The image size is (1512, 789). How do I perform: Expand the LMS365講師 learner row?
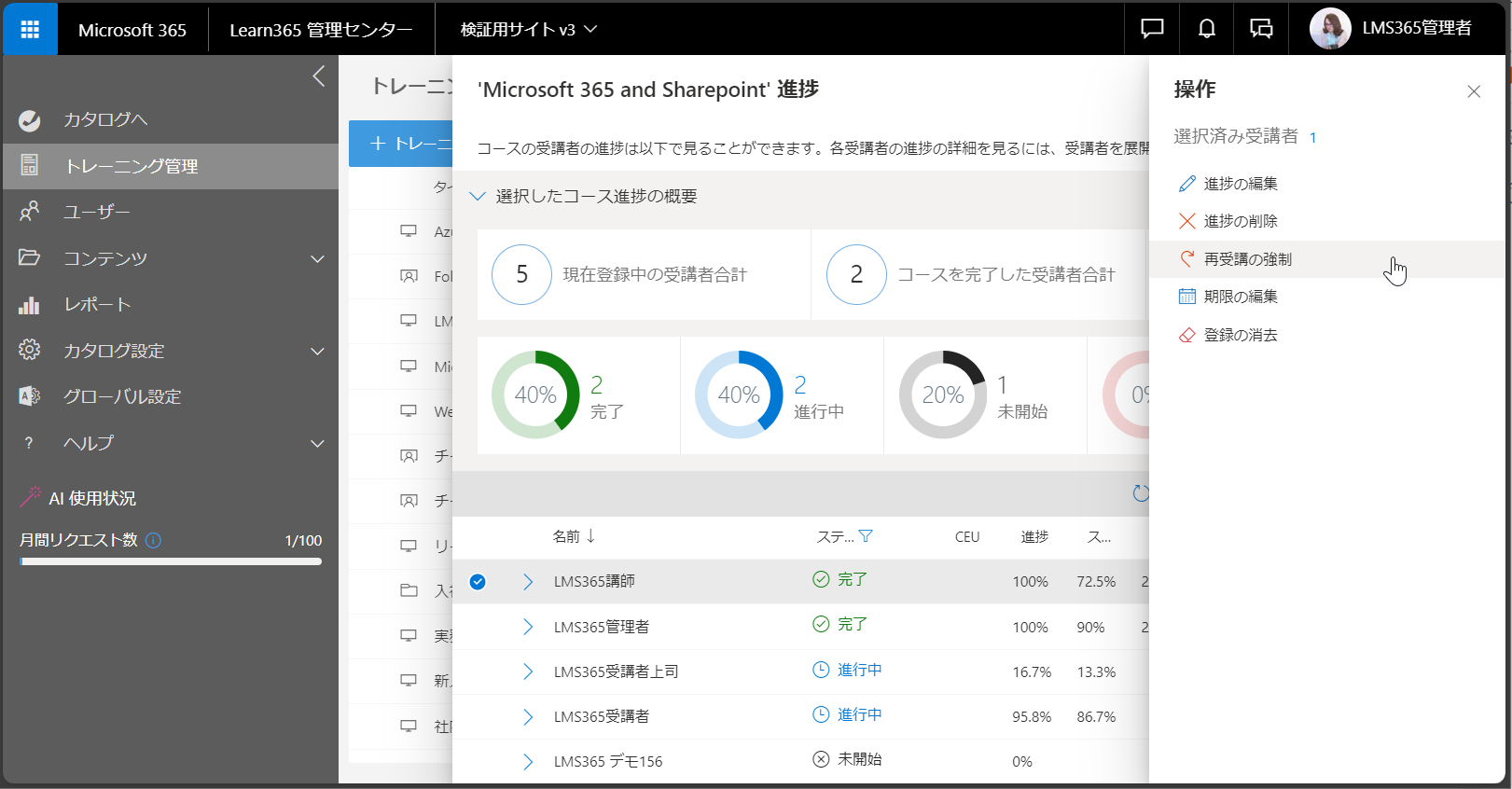point(528,582)
